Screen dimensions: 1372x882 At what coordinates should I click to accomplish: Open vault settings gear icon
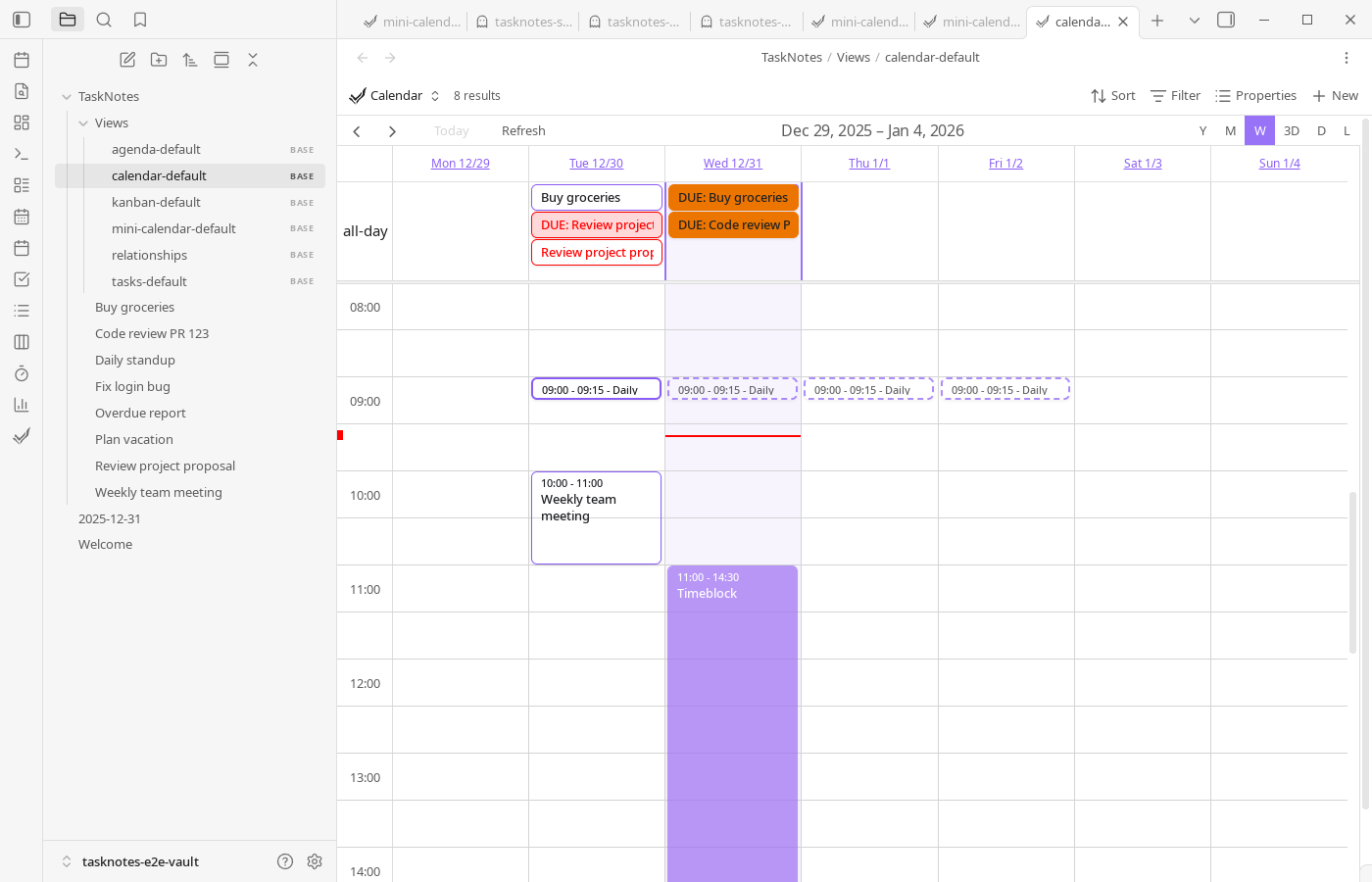click(x=315, y=861)
